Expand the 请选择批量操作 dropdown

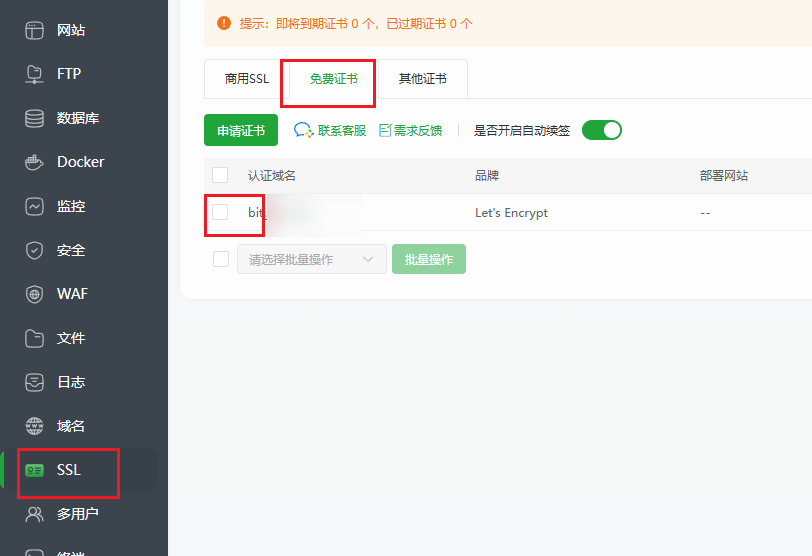point(312,259)
